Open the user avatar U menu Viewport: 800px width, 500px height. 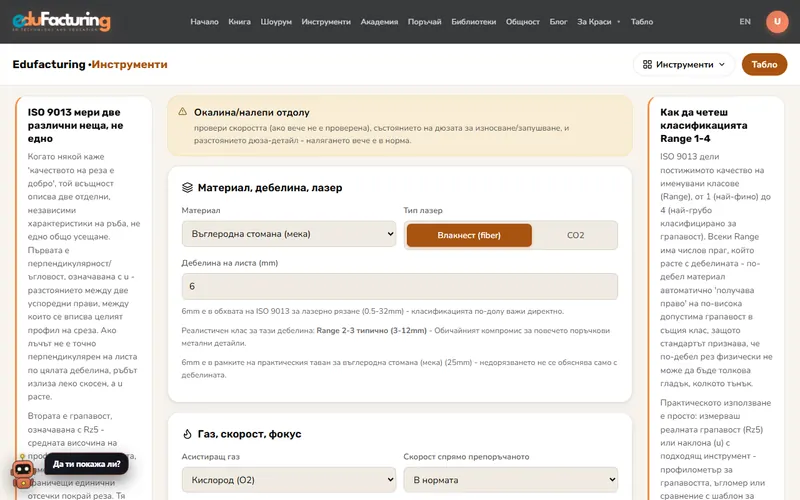(777, 21)
